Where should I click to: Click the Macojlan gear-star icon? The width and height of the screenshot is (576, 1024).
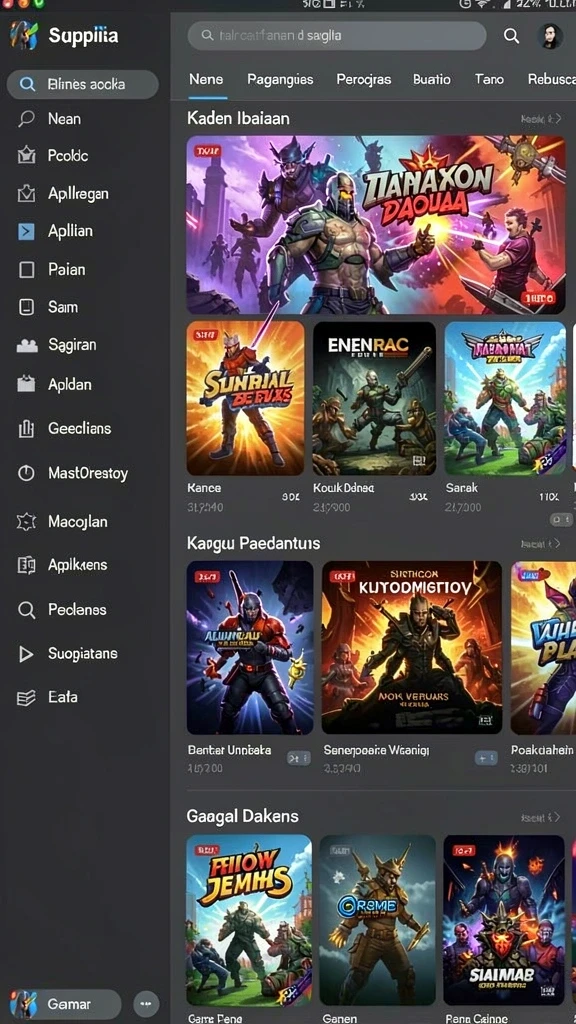(x=26, y=521)
